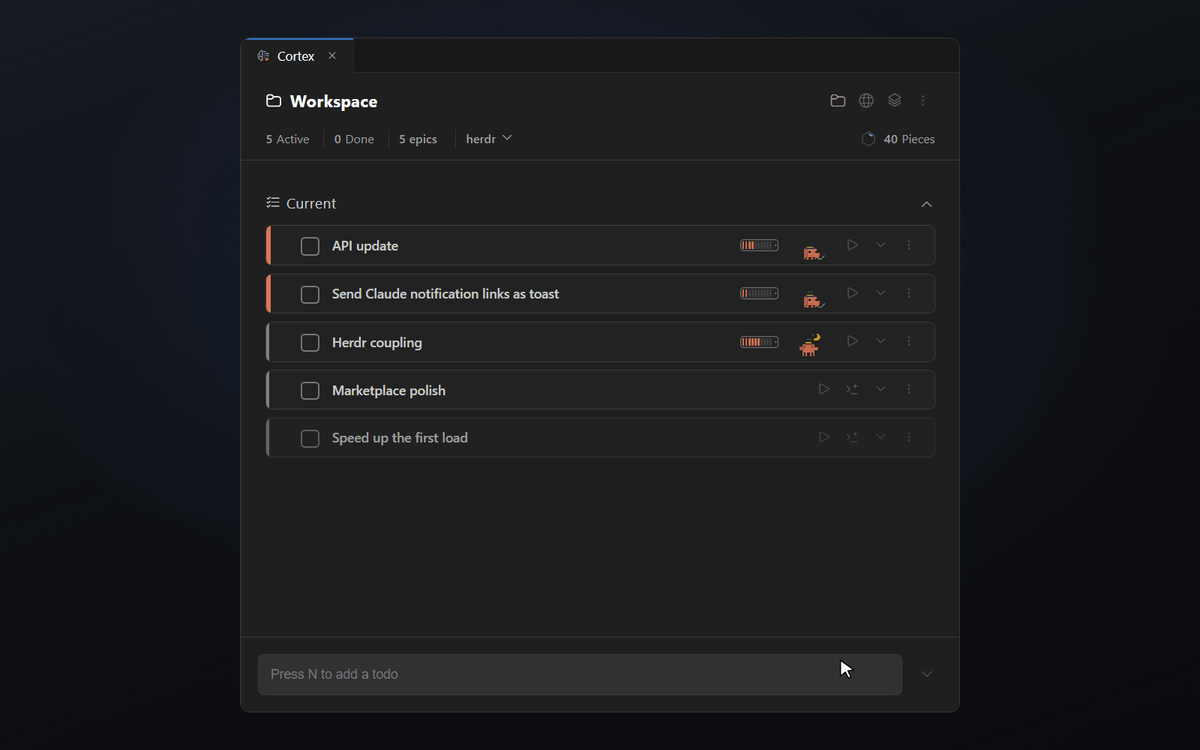The width and height of the screenshot is (1200, 750).
Task: Click the Workspace folder icon beside title
Action: click(273, 101)
